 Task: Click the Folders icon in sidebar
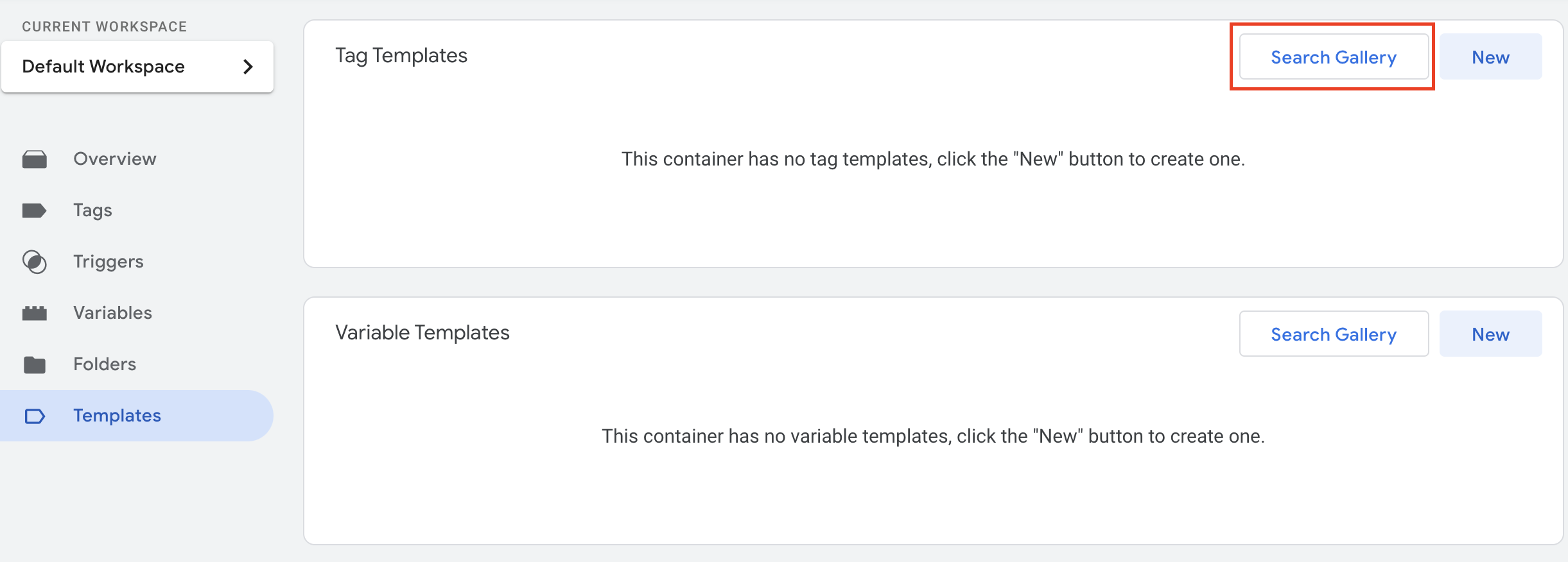[35, 364]
